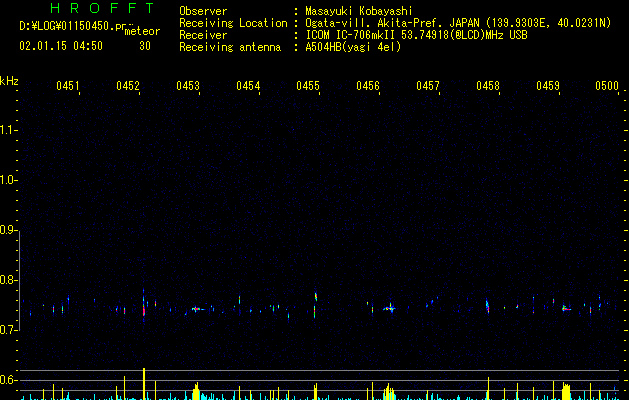Viewport: 629px width, 400px height.
Task: Select the 0456 time marker
Action: coord(368,86)
